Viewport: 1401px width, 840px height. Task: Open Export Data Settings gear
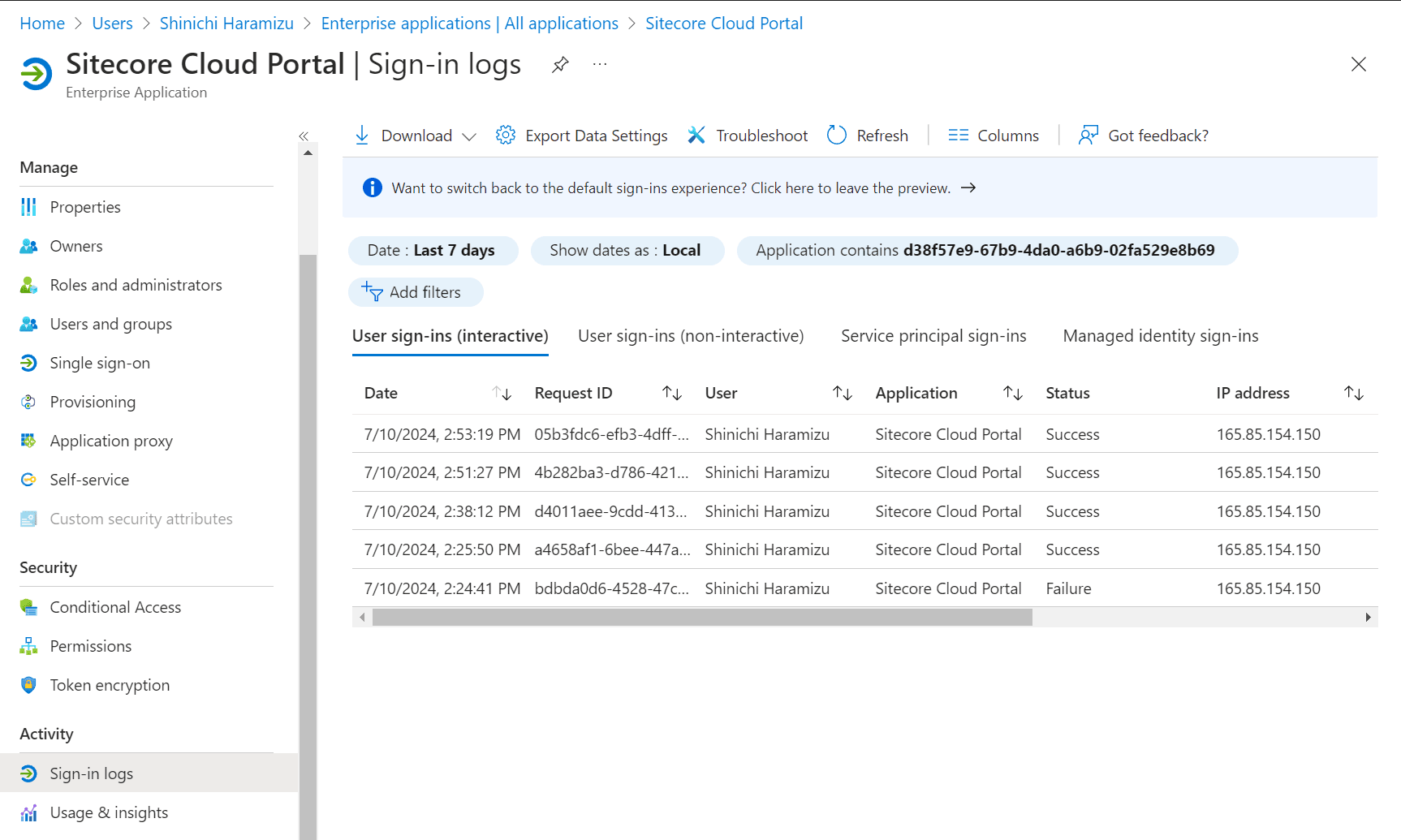[x=506, y=136]
